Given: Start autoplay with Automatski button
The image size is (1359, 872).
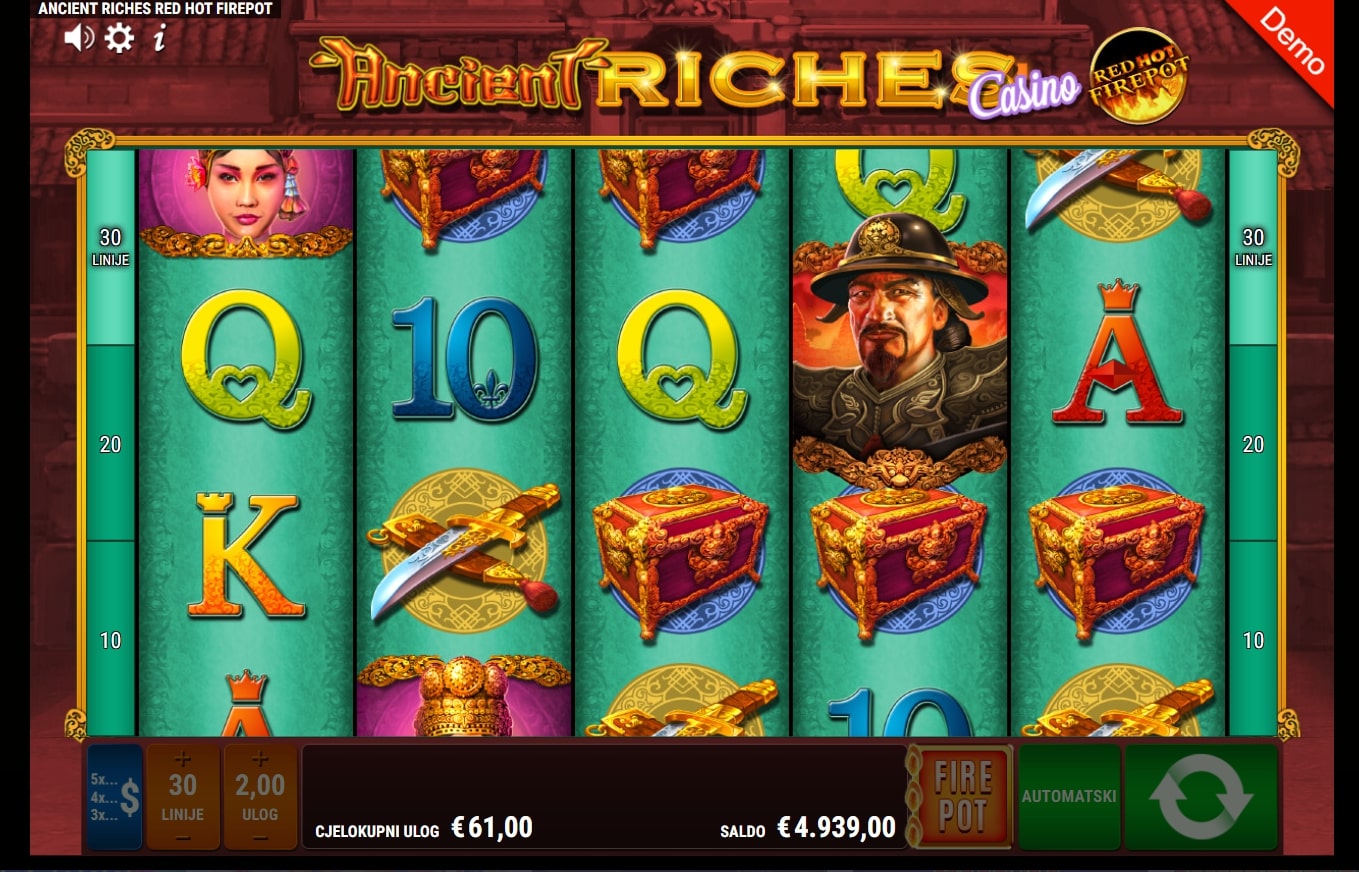Looking at the screenshot, I should click(x=1069, y=797).
